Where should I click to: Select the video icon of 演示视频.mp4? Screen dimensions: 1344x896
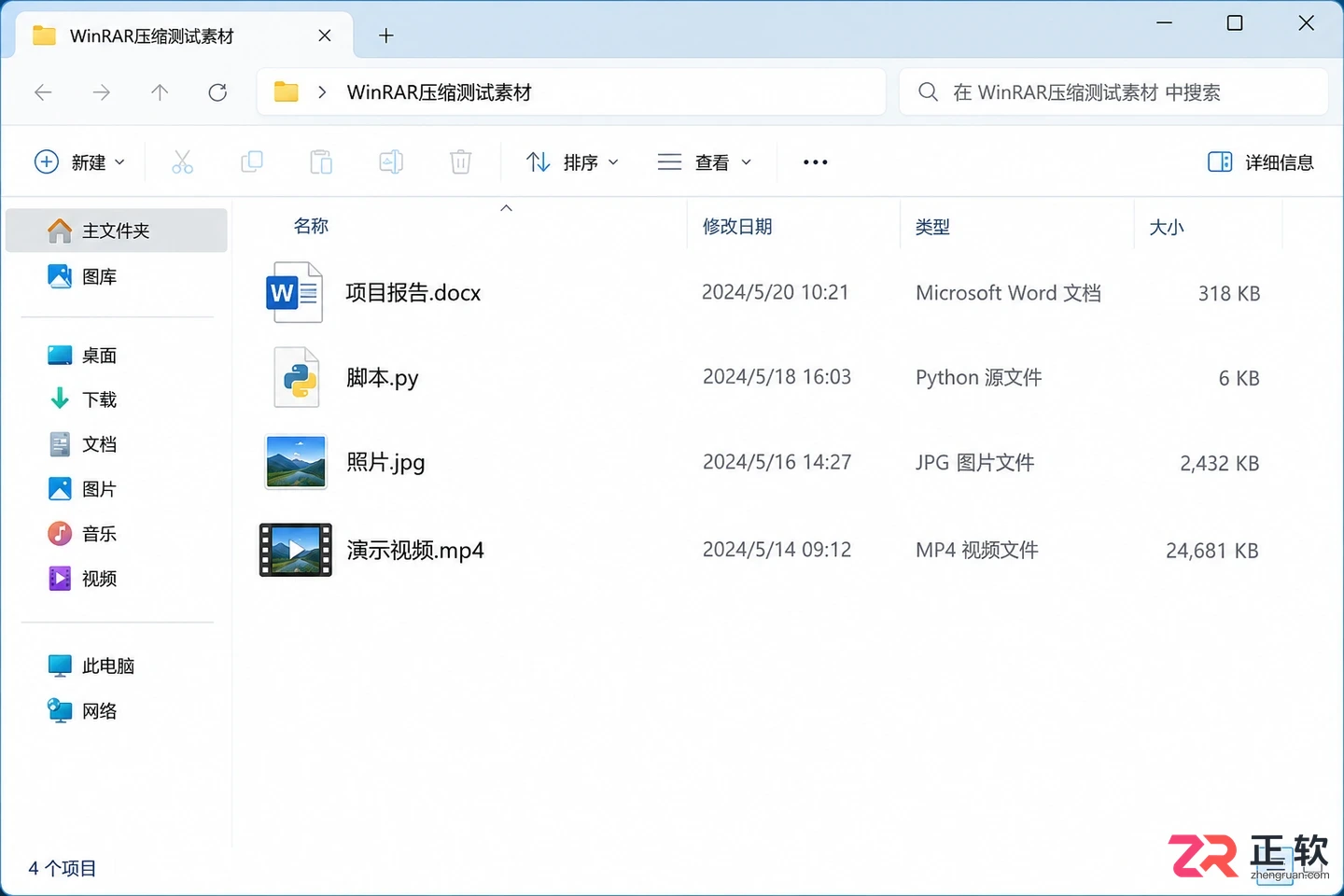296,550
